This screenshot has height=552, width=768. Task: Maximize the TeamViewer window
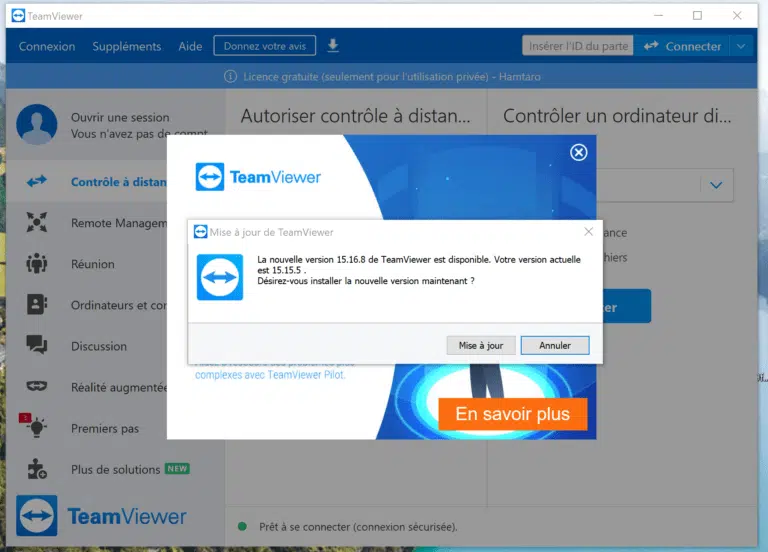pos(697,16)
